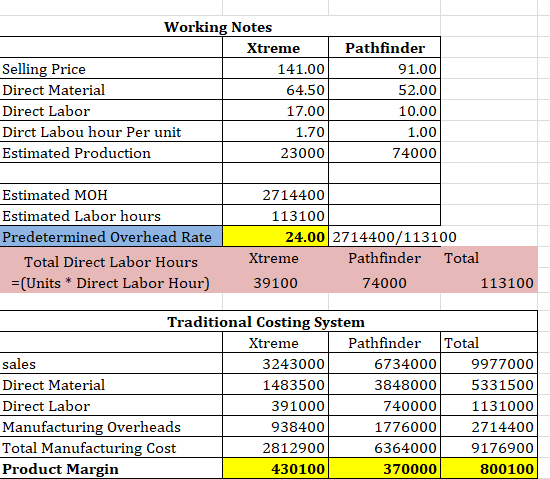Select the yellow 430100 product margin cell

275,468
